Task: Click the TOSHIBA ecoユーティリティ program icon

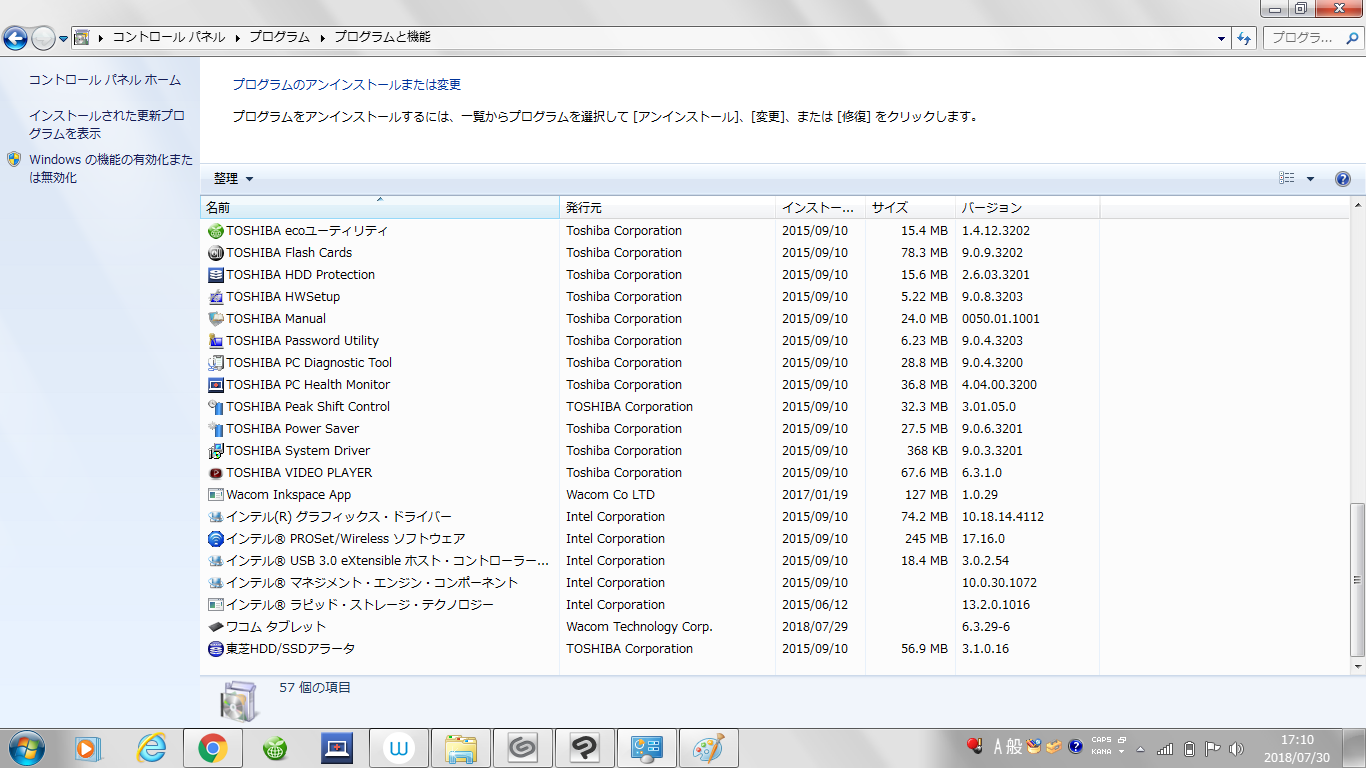Action: point(216,231)
